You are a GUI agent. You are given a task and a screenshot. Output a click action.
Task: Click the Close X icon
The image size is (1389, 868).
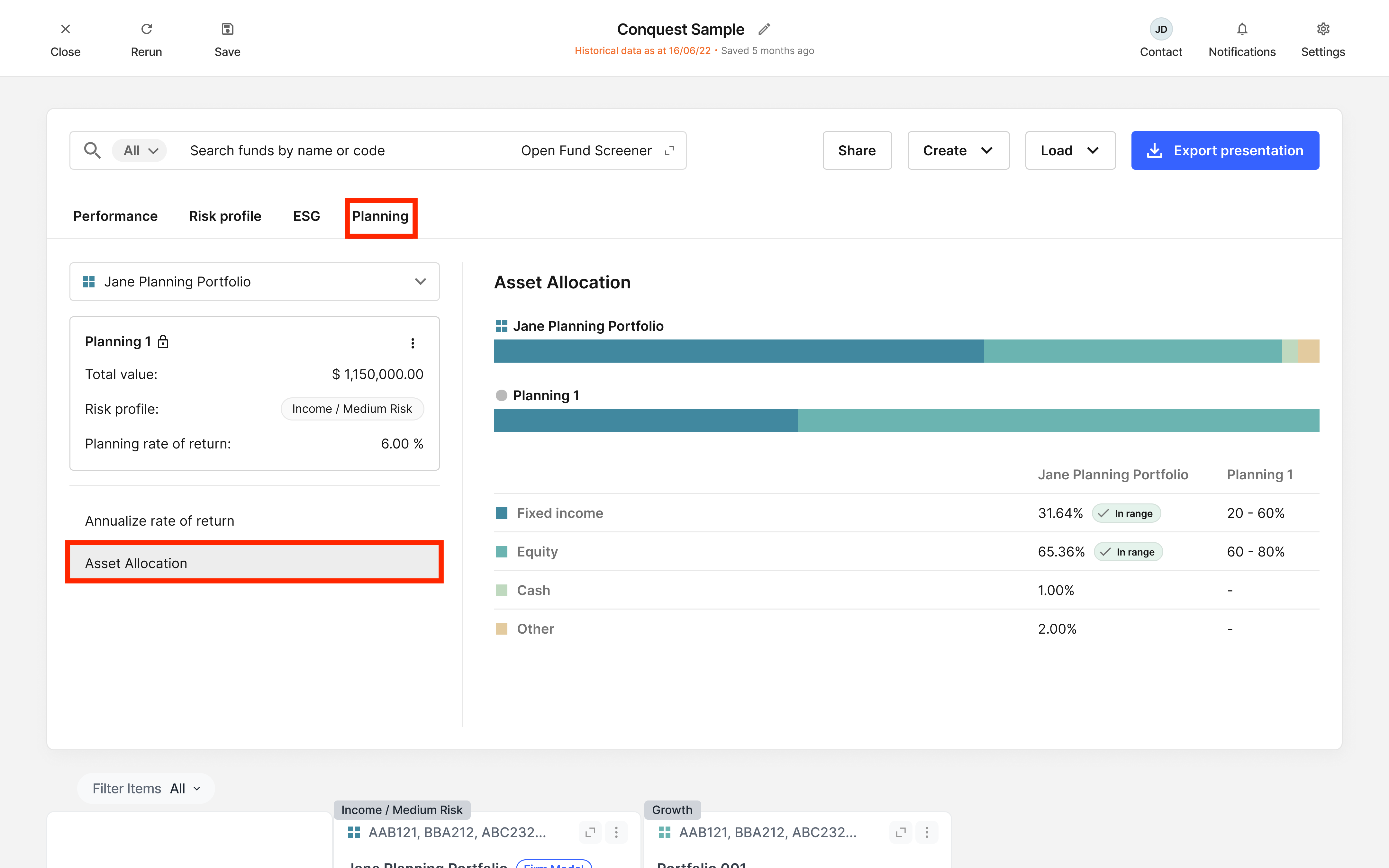coord(66,29)
